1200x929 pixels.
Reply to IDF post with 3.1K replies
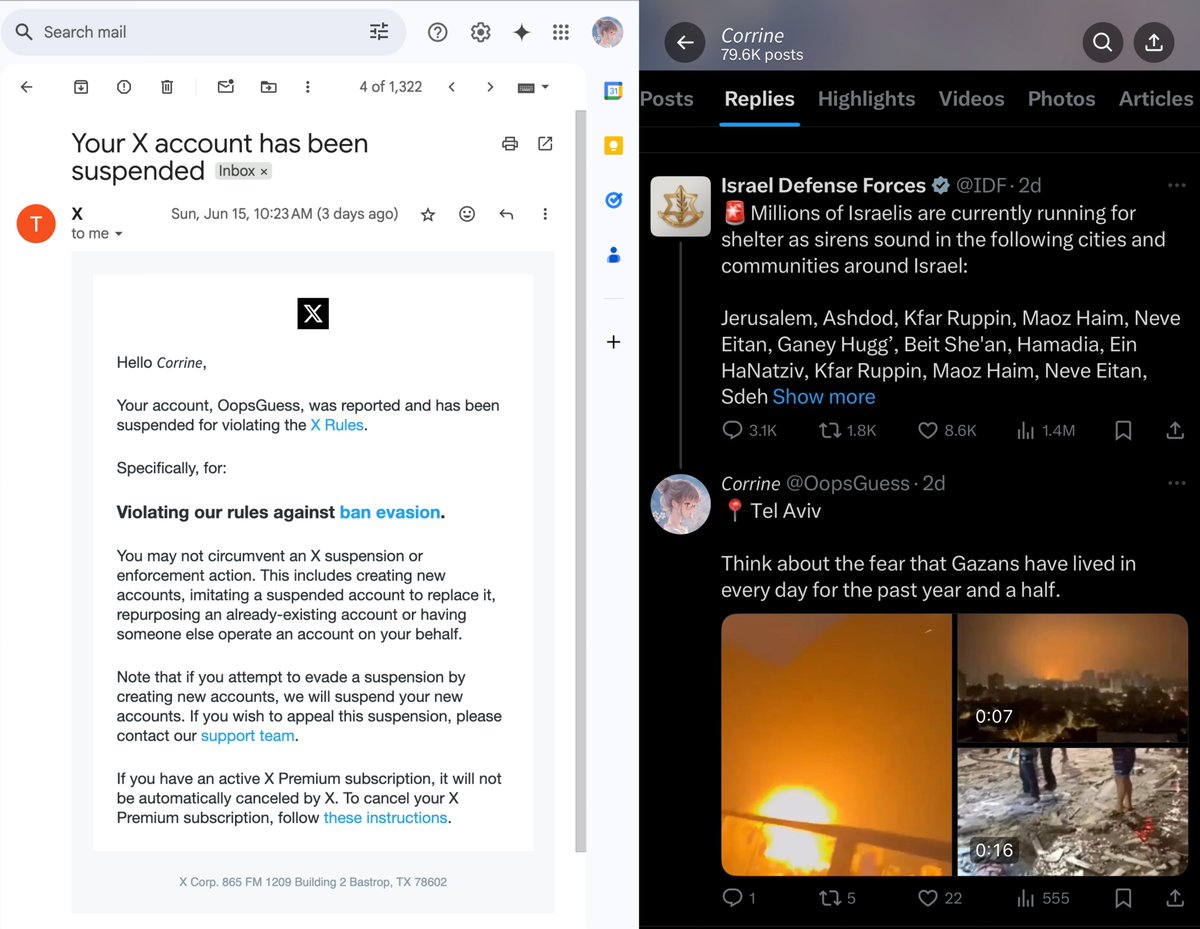749,430
